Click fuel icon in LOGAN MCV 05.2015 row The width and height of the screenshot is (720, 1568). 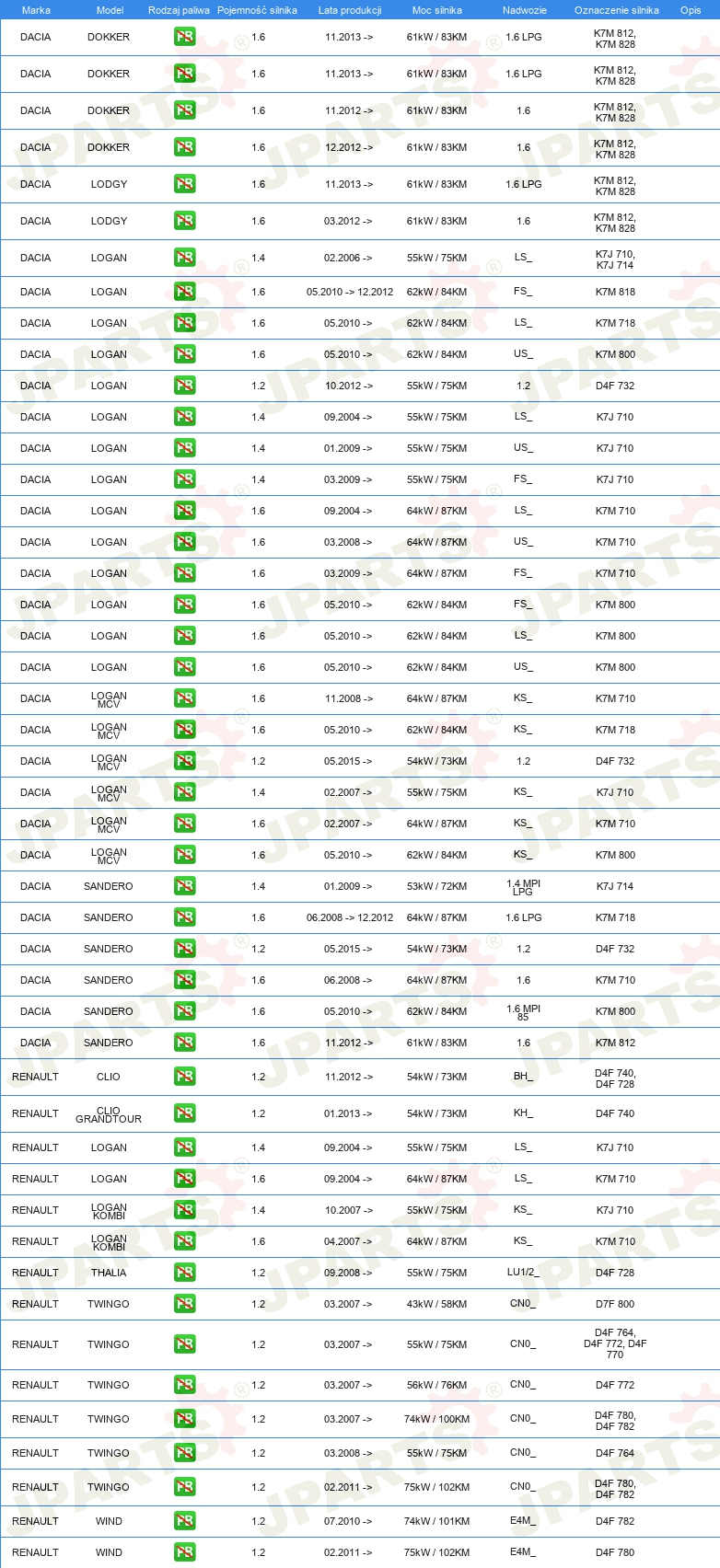(x=184, y=761)
